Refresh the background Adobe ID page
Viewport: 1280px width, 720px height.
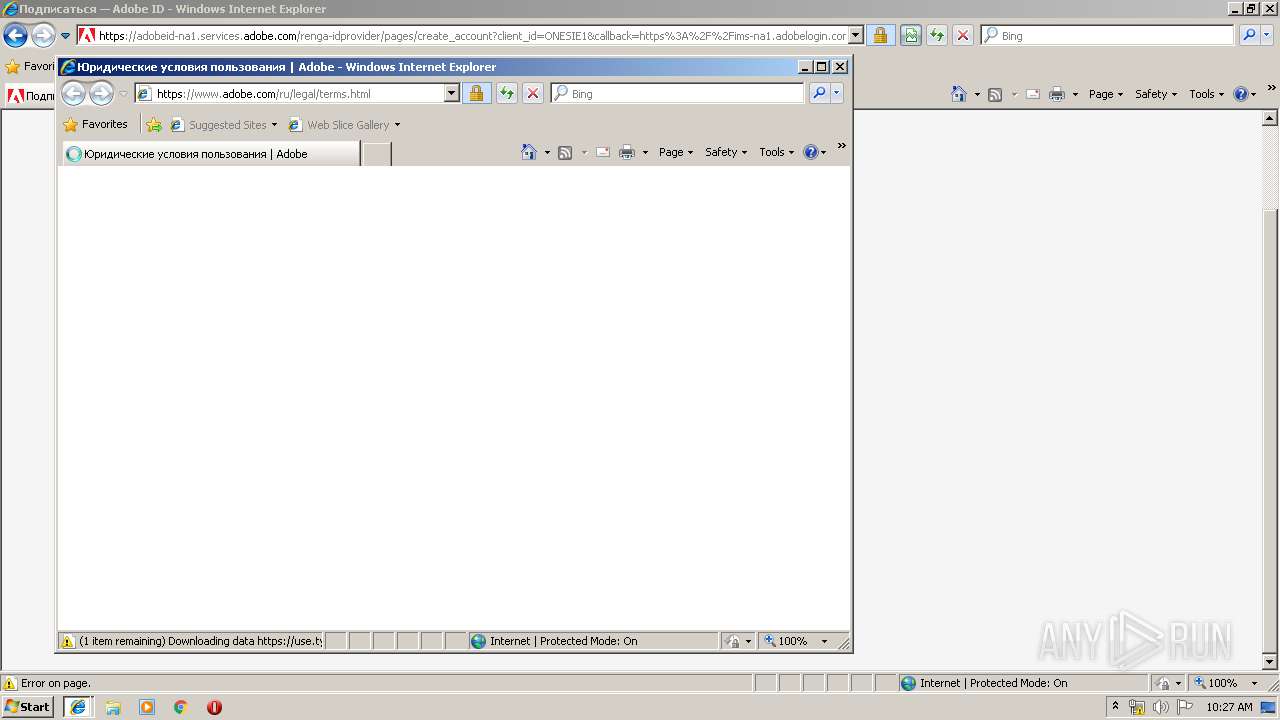[x=936, y=35]
